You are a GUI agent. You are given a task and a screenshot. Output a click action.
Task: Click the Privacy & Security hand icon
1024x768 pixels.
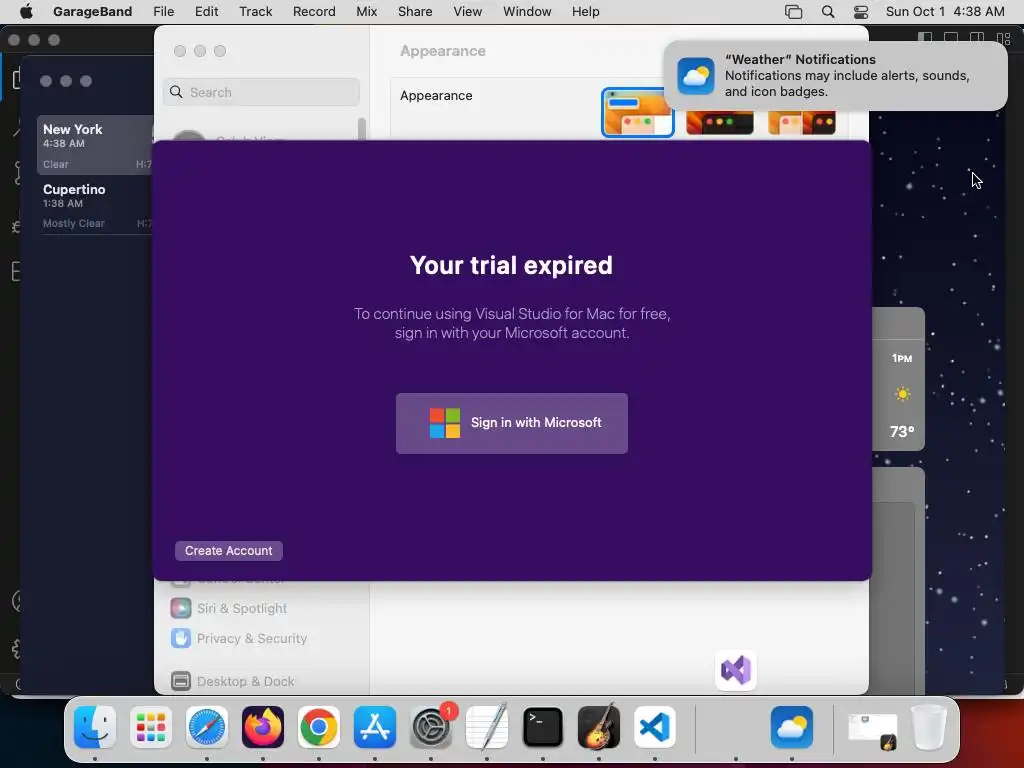(x=181, y=638)
